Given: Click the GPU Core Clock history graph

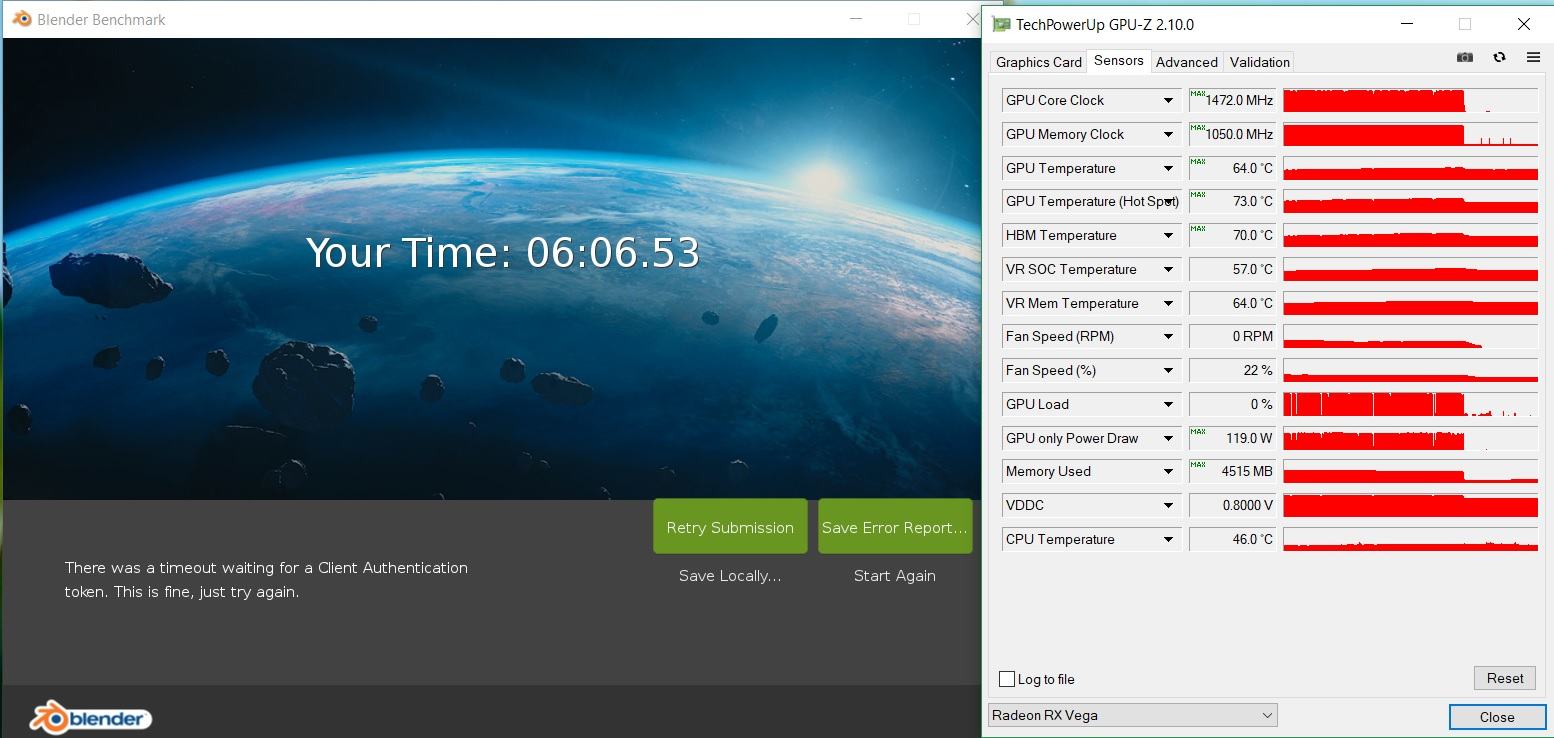Looking at the screenshot, I should [1410, 100].
